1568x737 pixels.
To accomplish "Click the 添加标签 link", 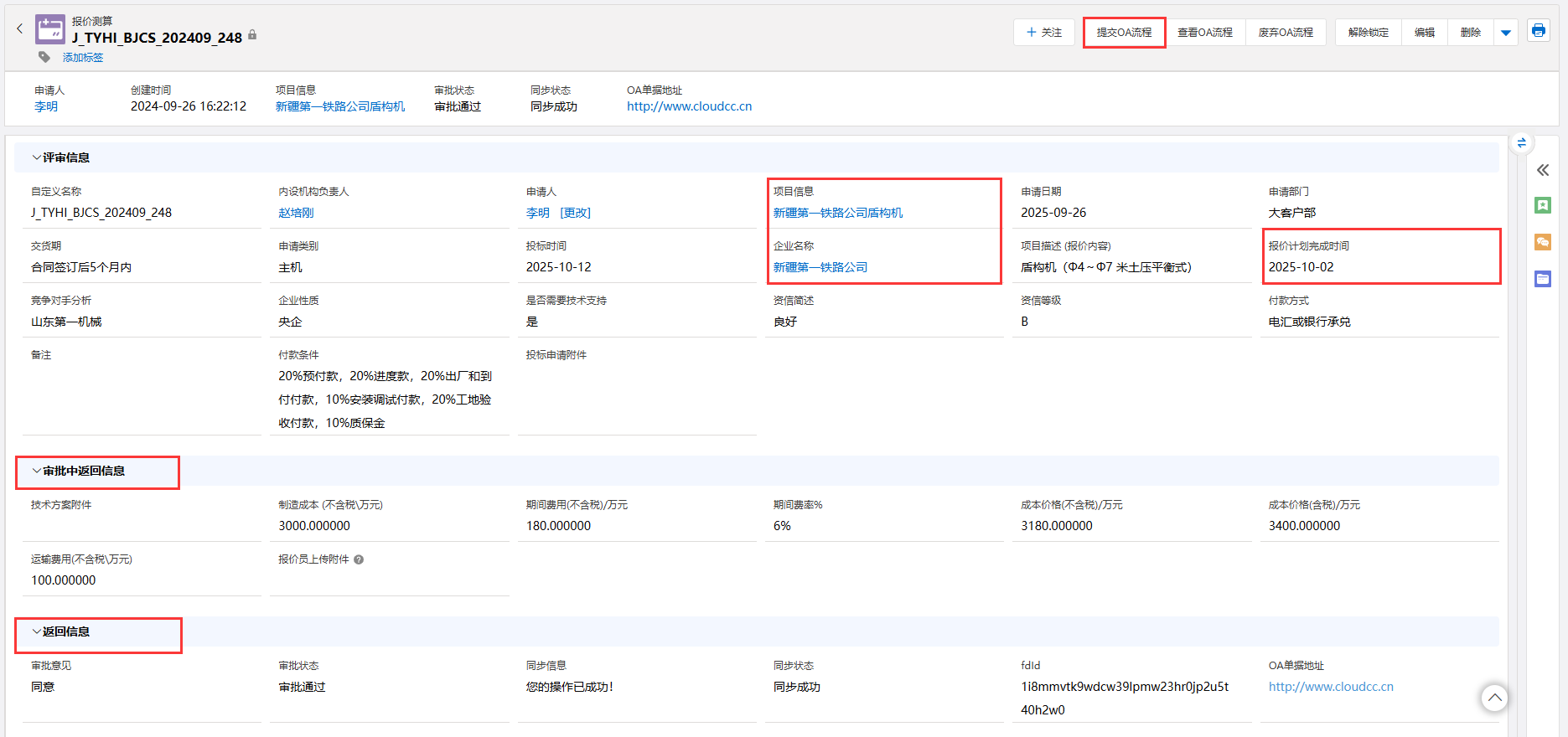I will point(83,58).
